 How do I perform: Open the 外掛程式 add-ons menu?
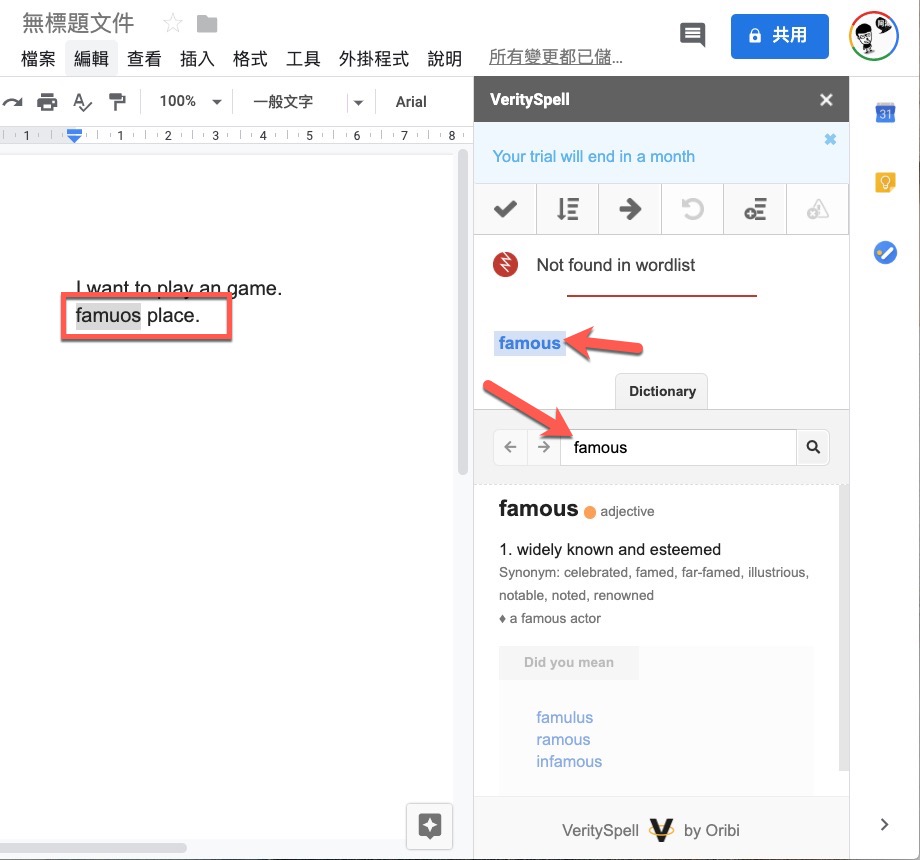[x=374, y=59]
